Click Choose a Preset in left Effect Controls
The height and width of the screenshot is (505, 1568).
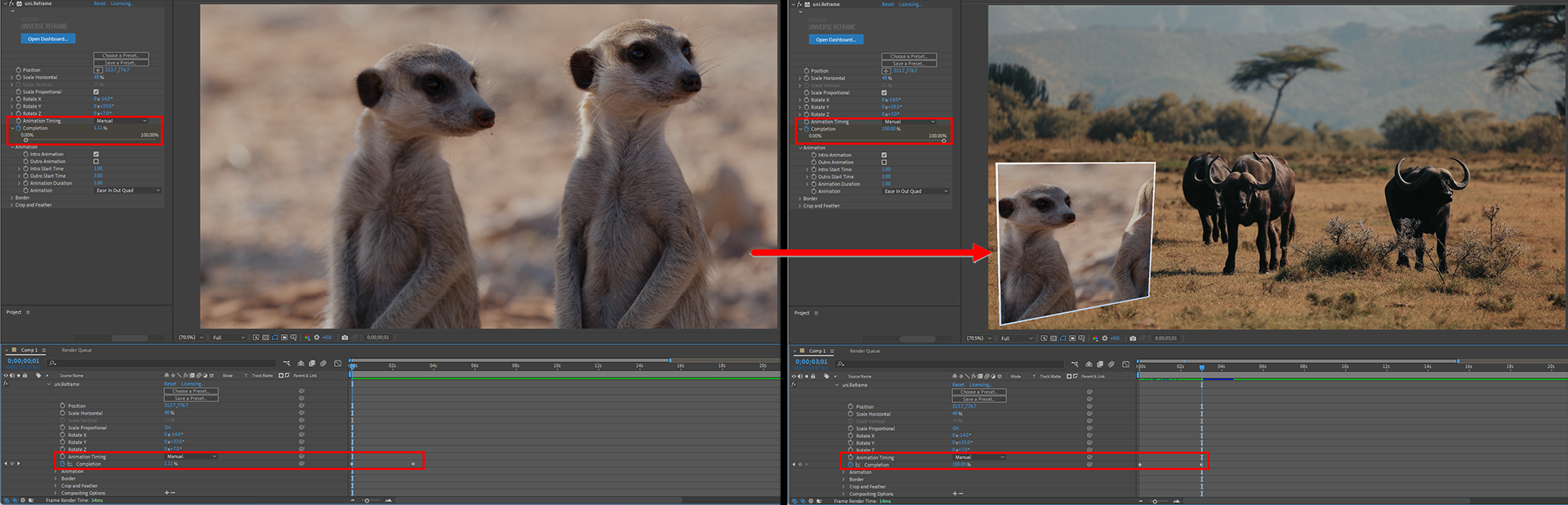121,56
